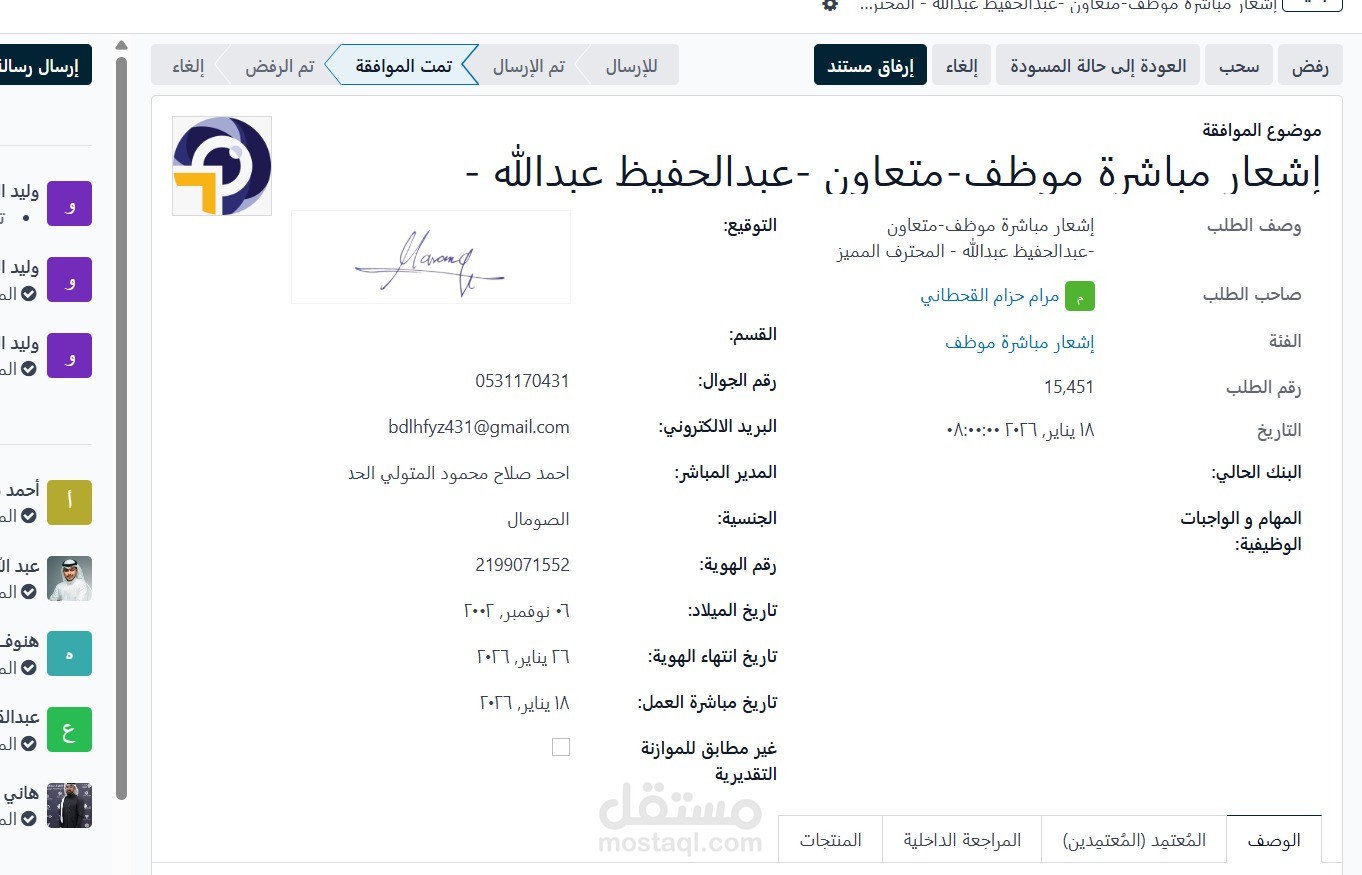Click the request description text under وصف الطلب
This screenshot has width=1362, height=875.
(x=965, y=239)
